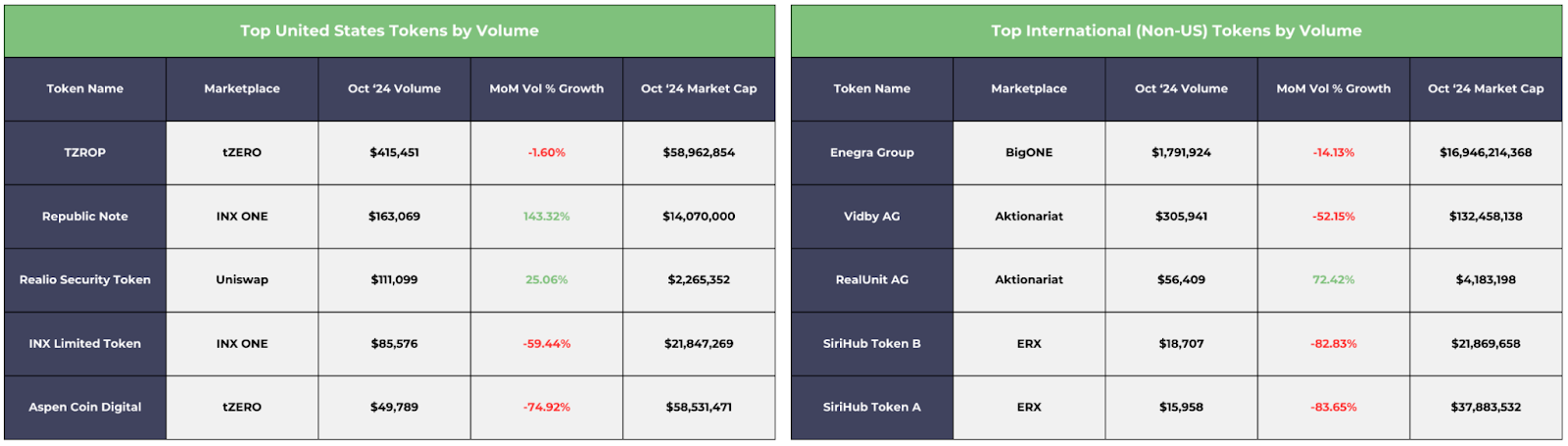
Task: Select the Uniswap marketplace cell
Action: (242, 280)
